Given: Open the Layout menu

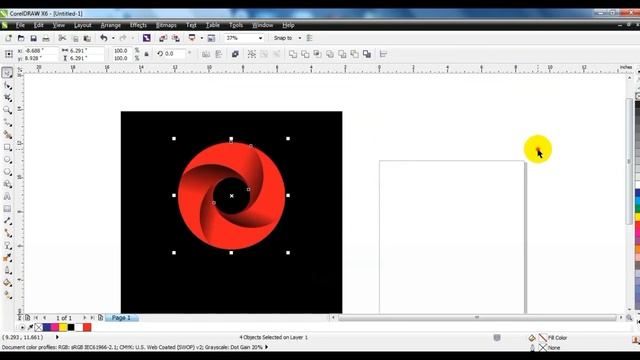Looking at the screenshot, I should [82, 25].
